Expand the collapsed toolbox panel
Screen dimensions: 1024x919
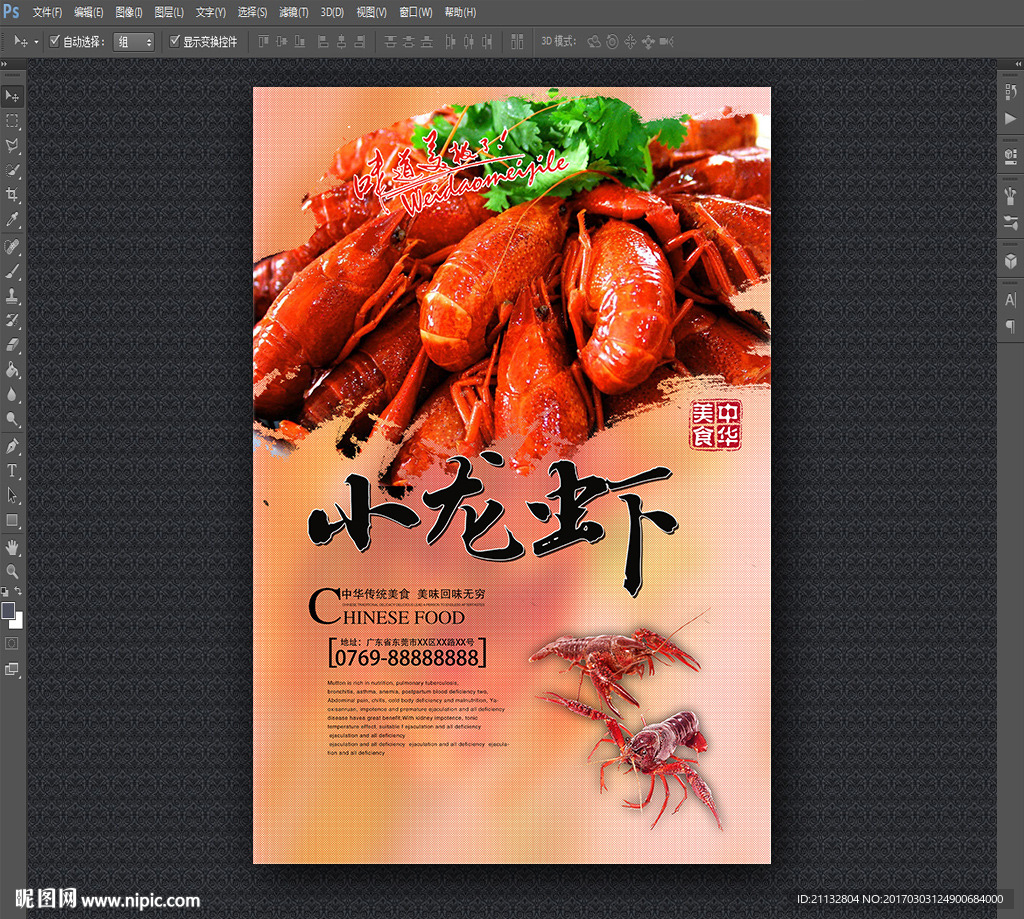(4, 64)
